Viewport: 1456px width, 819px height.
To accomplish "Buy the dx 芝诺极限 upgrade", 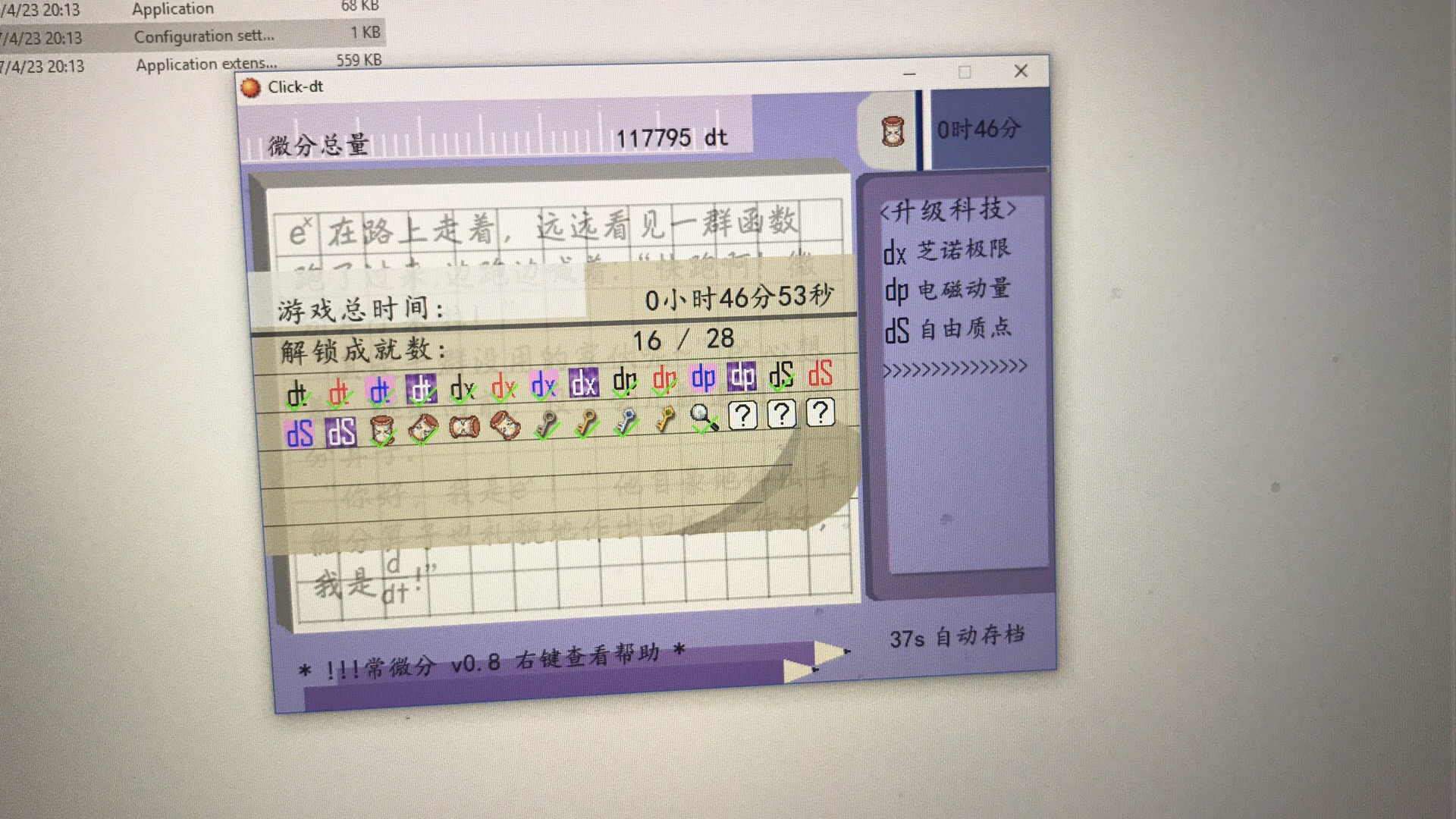I will (946, 250).
